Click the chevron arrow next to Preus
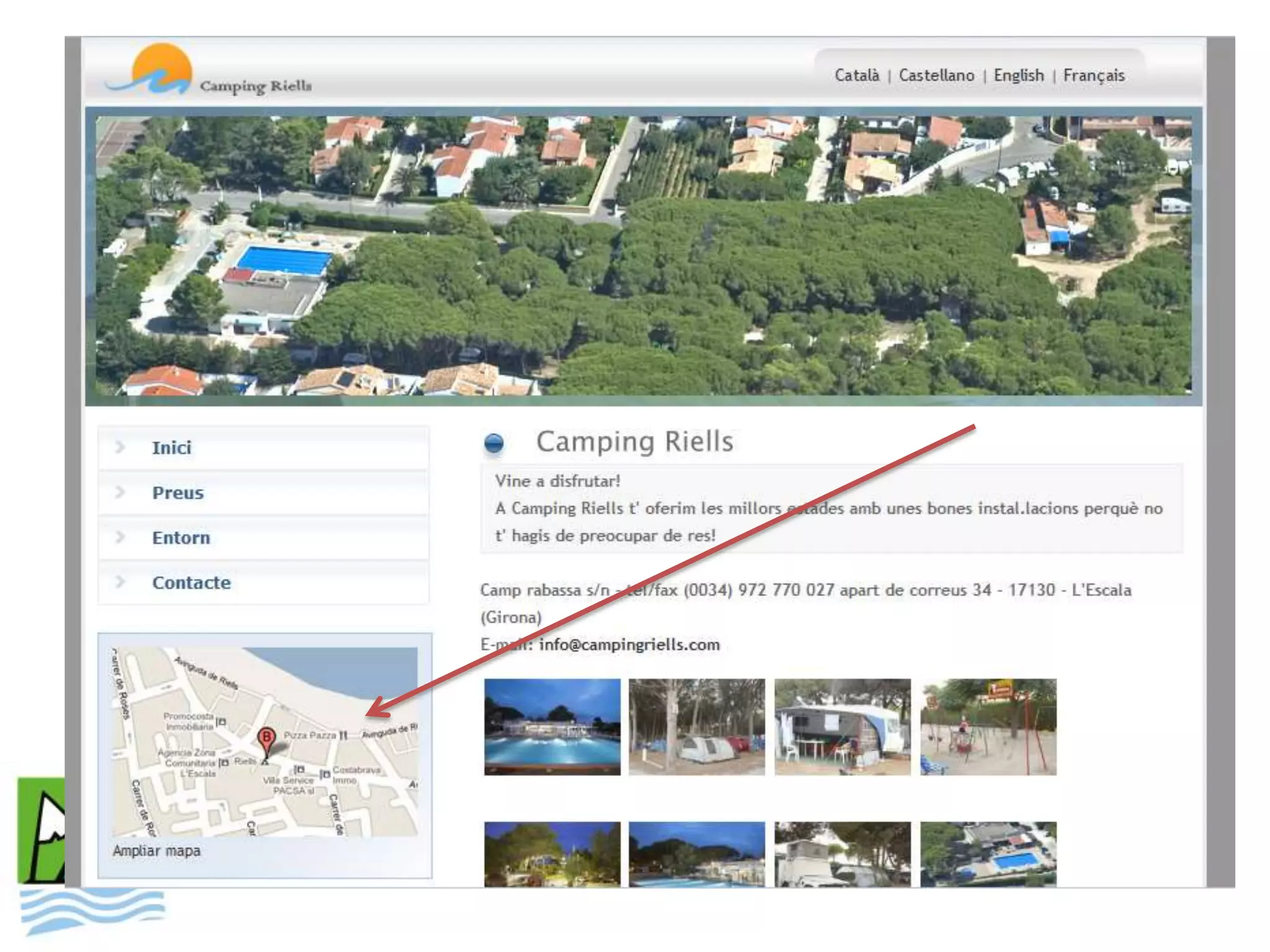1270x952 pixels. coord(120,492)
